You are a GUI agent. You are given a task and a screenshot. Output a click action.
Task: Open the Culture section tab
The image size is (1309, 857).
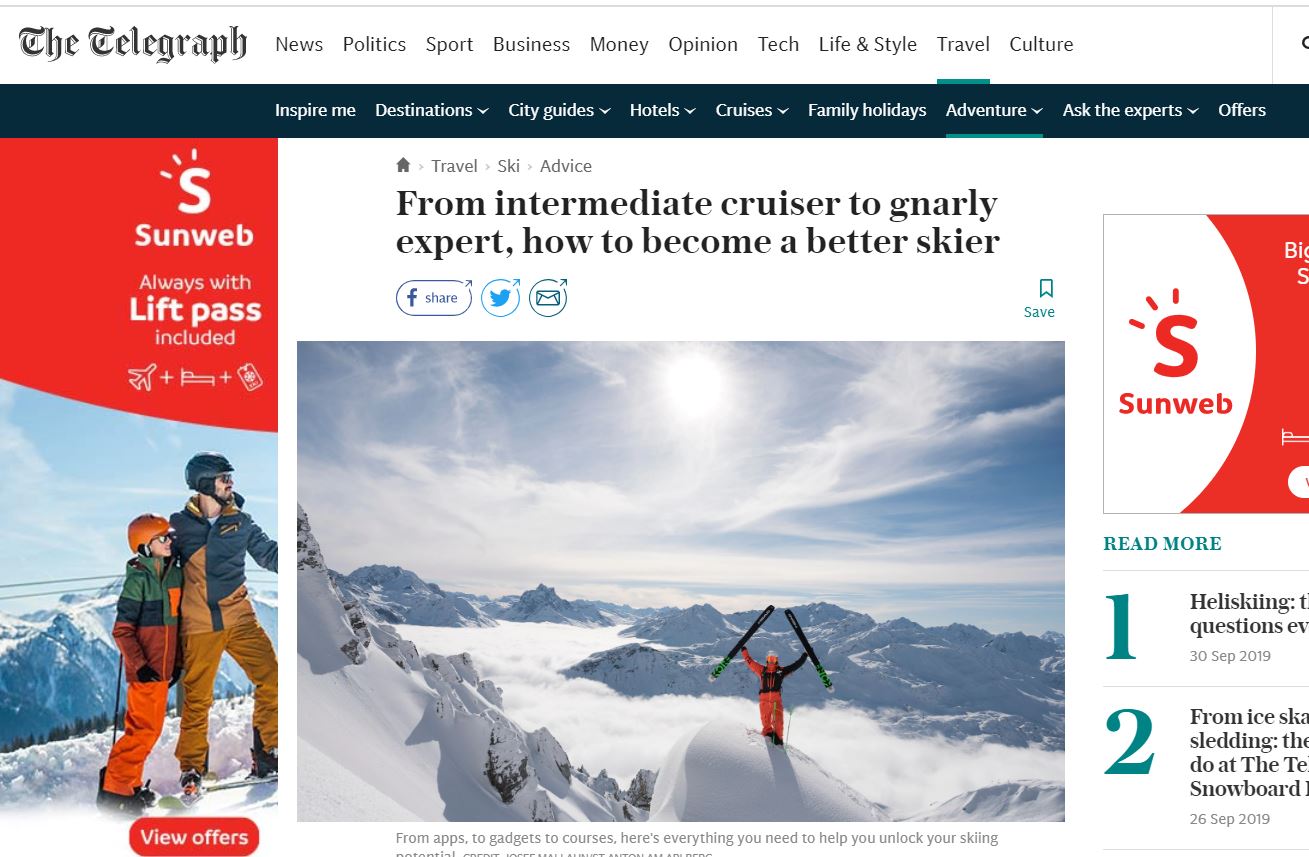pyautogui.click(x=1041, y=44)
